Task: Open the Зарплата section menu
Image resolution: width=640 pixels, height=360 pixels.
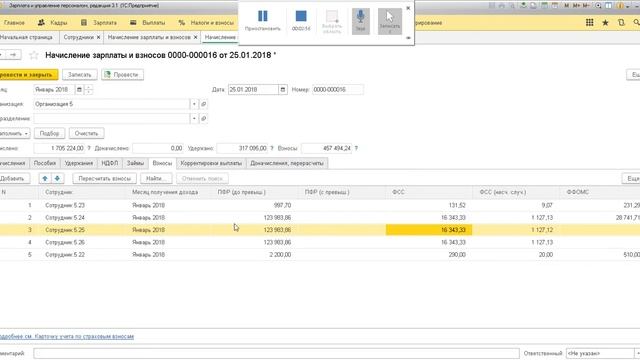Action: pos(98,23)
